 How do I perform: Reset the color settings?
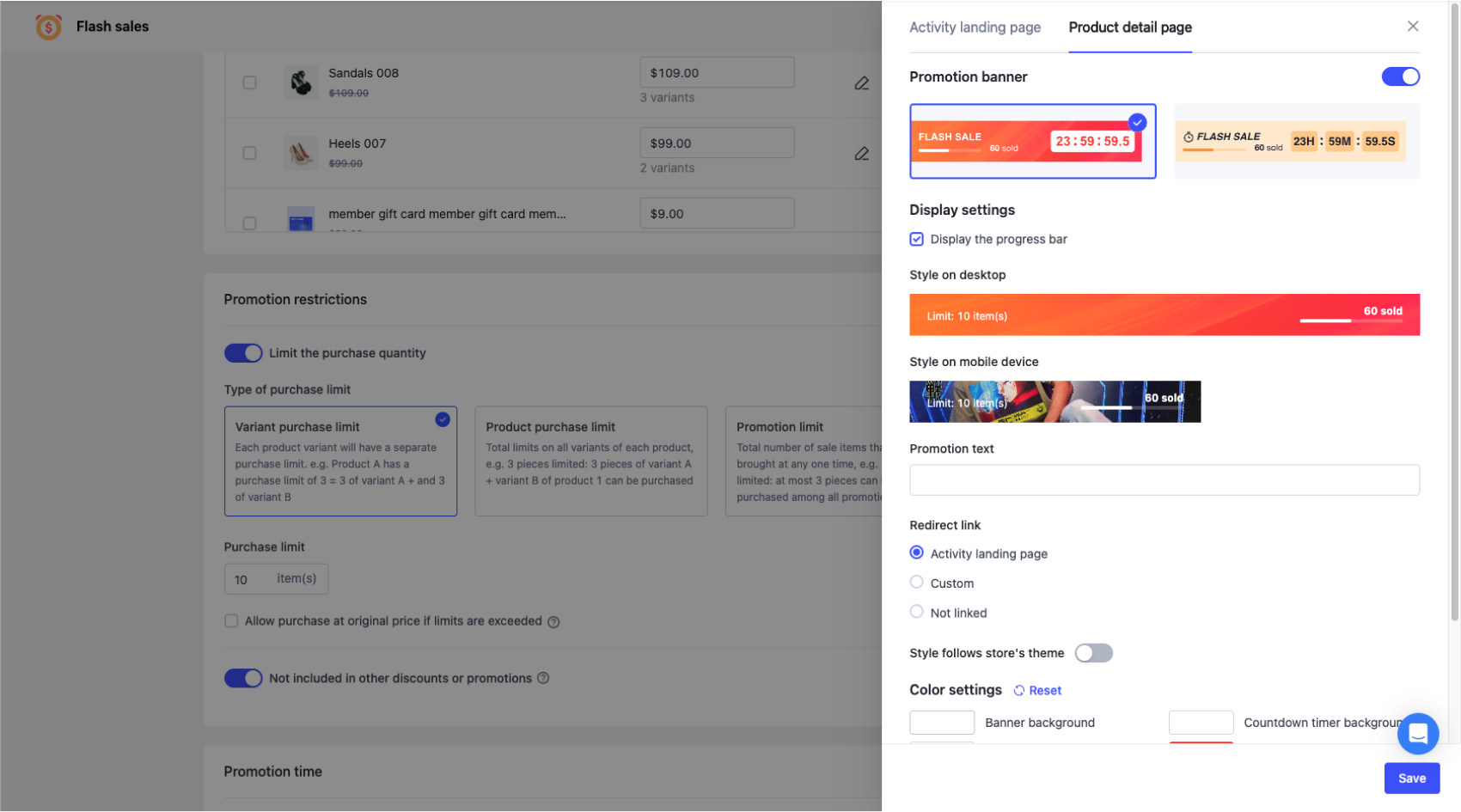[1037, 691]
